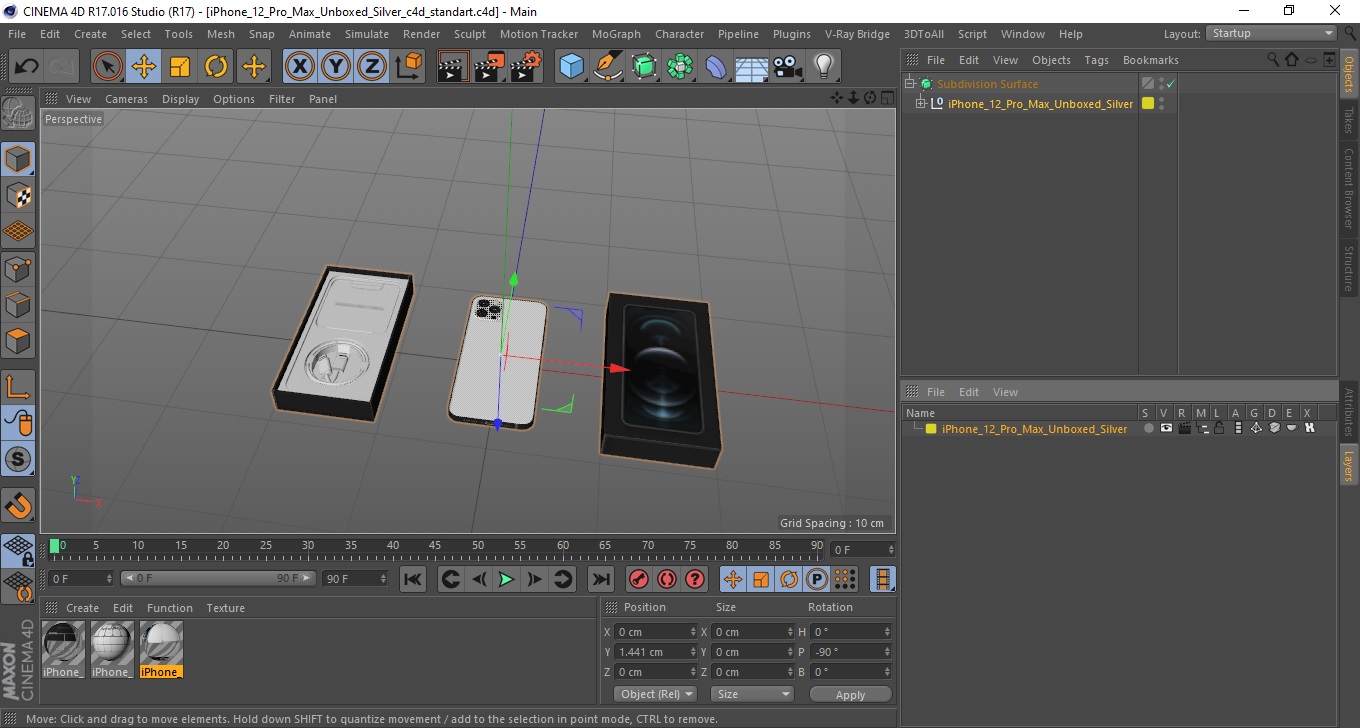Toggle Subdivision Surface enable checkmark

point(1170,84)
